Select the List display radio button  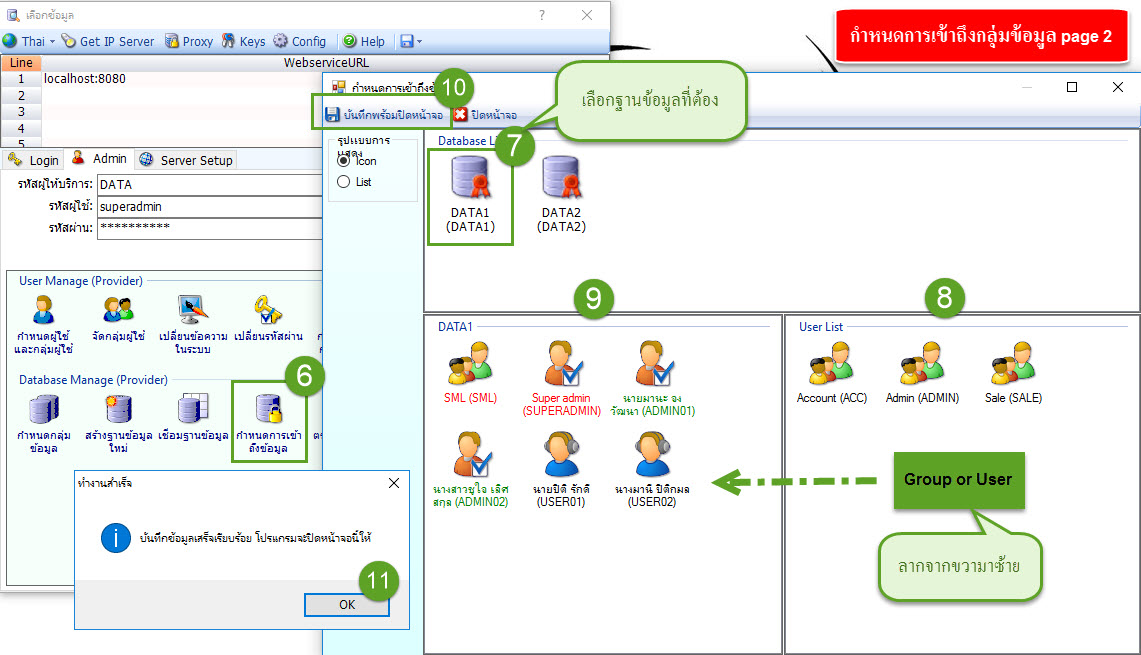(x=343, y=182)
